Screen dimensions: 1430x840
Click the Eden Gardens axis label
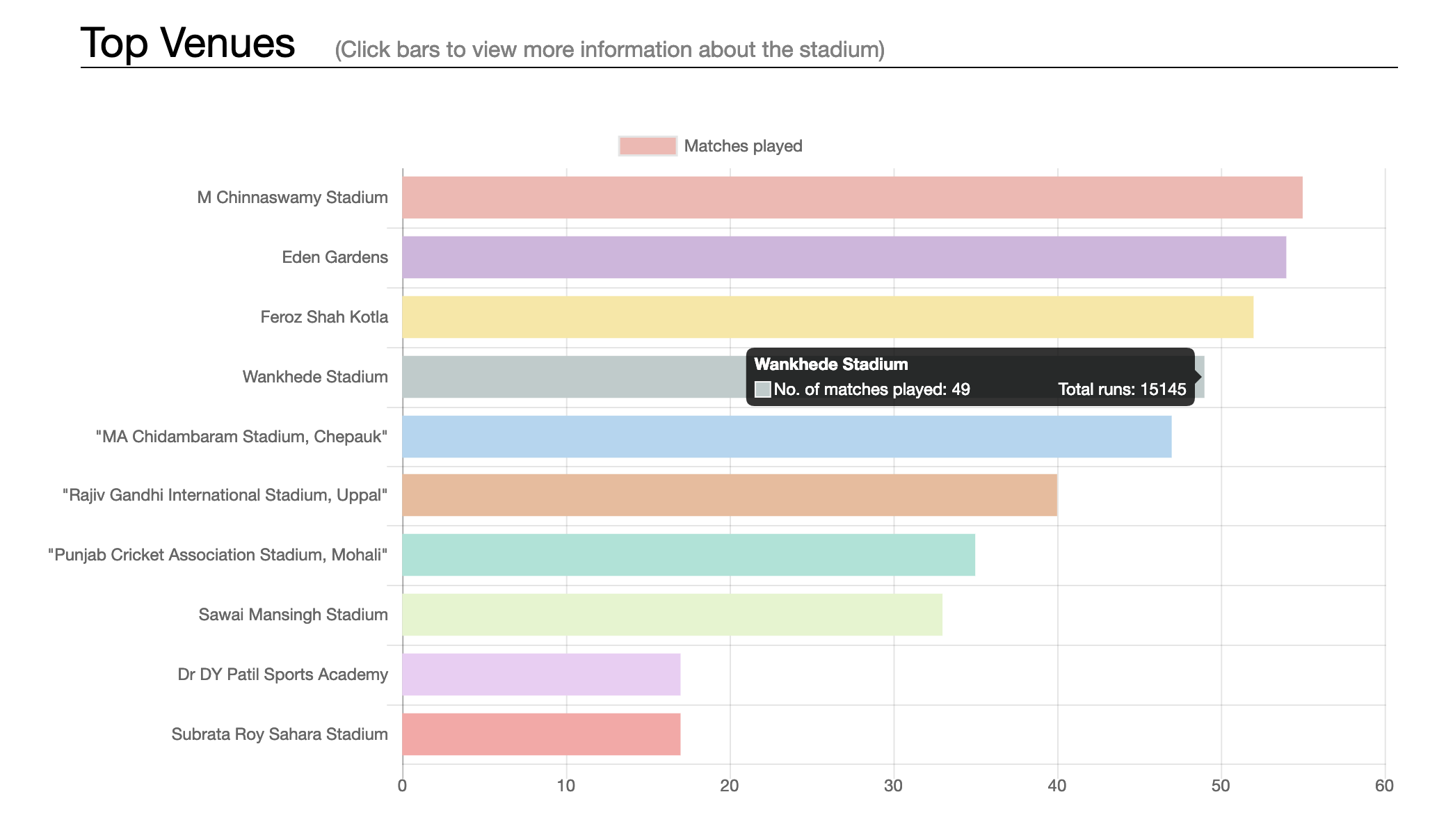pyautogui.click(x=335, y=257)
